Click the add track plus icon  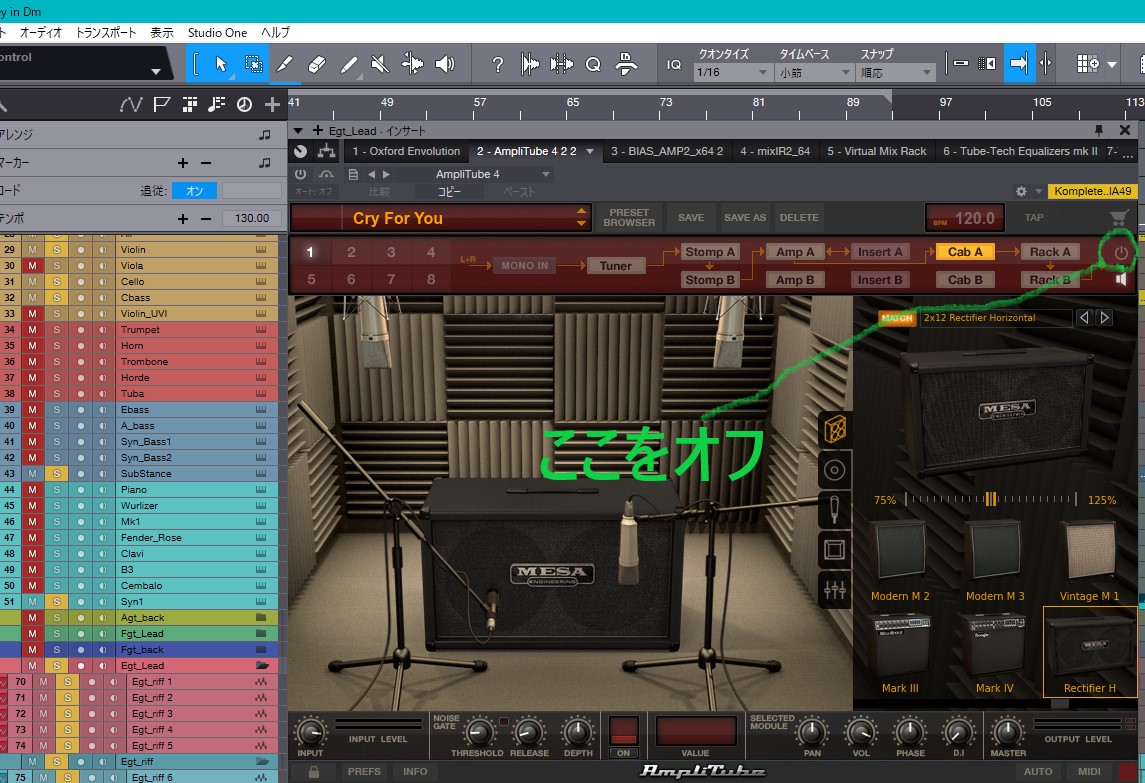272,105
